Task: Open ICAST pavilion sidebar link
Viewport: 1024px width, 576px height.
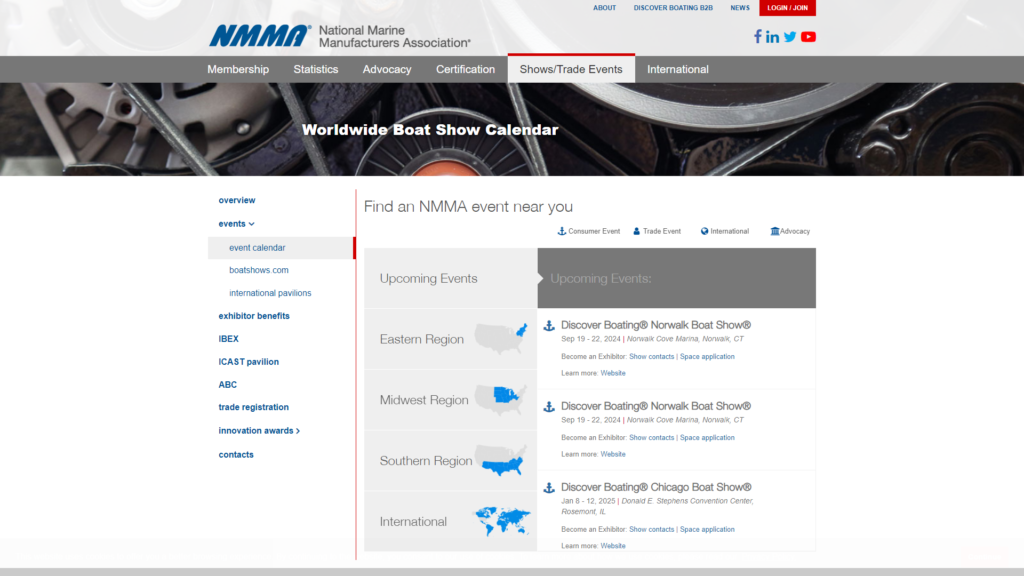Action: pyautogui.click(x=248, y=362)
